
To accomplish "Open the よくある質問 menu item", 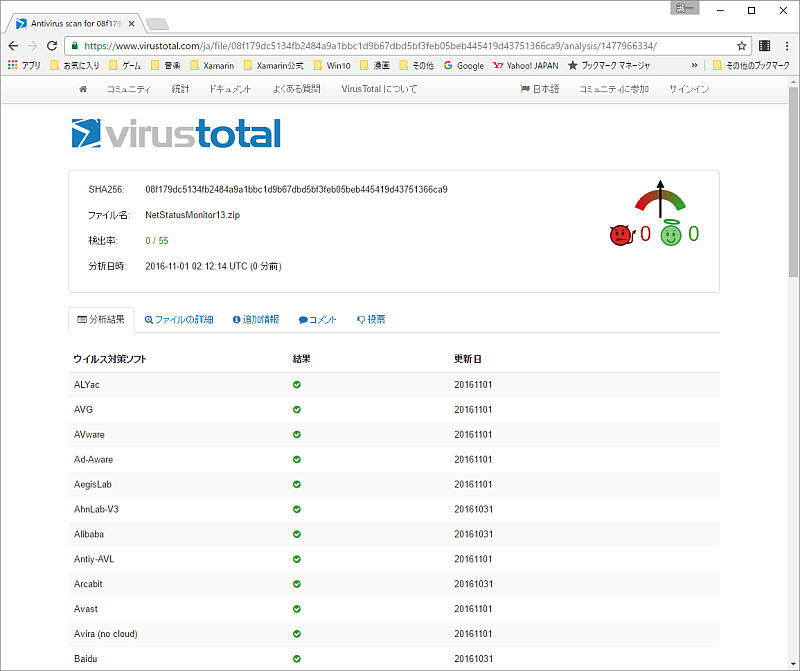I will pyautogui.click(x=296, y=89).
